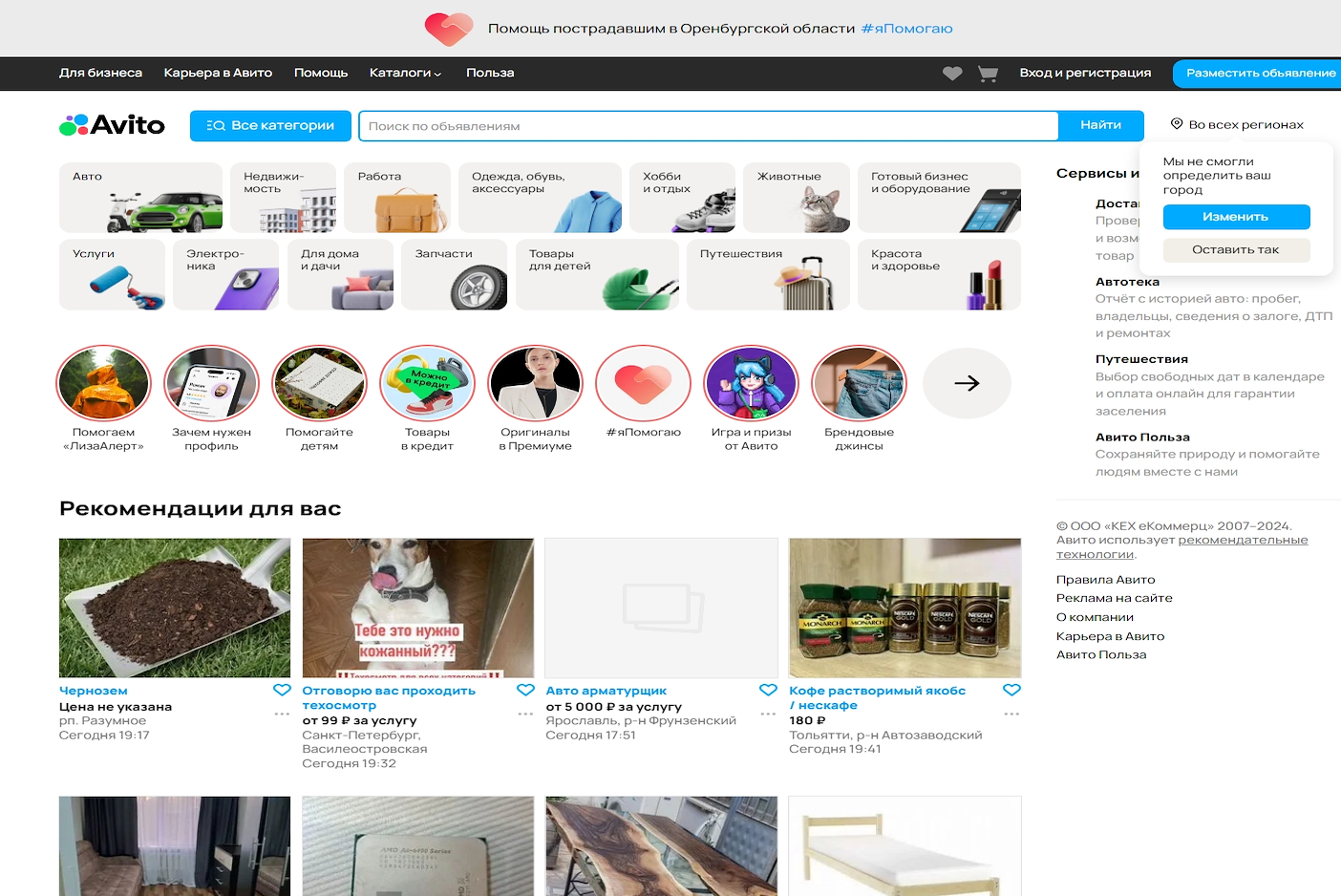Open the Товары для детей category
This screenshot has height=896, width=1341.
tap(597, 275)
